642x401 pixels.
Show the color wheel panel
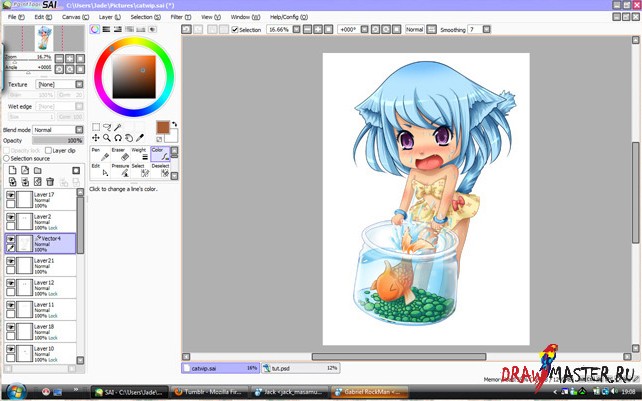95,29
